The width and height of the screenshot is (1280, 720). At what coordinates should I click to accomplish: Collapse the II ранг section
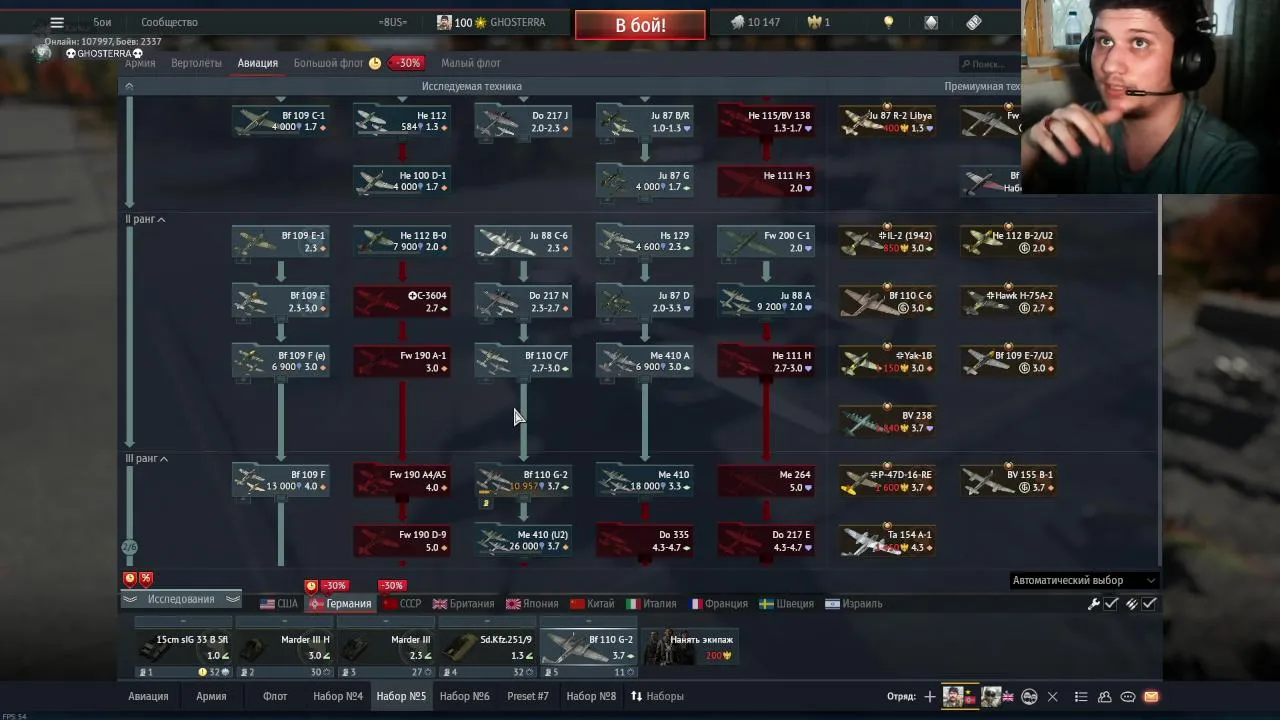click(161, 219)
